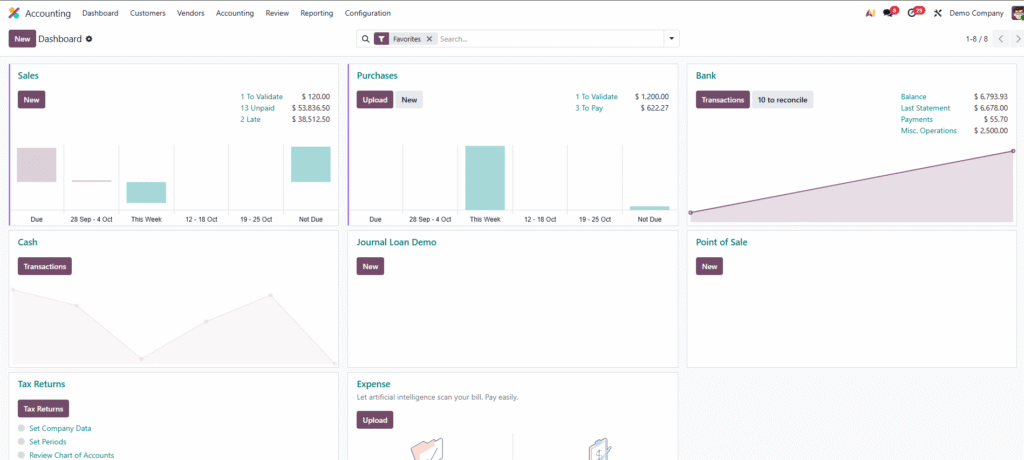Open the Configuration menu
1024x460 pixels.
368,13
